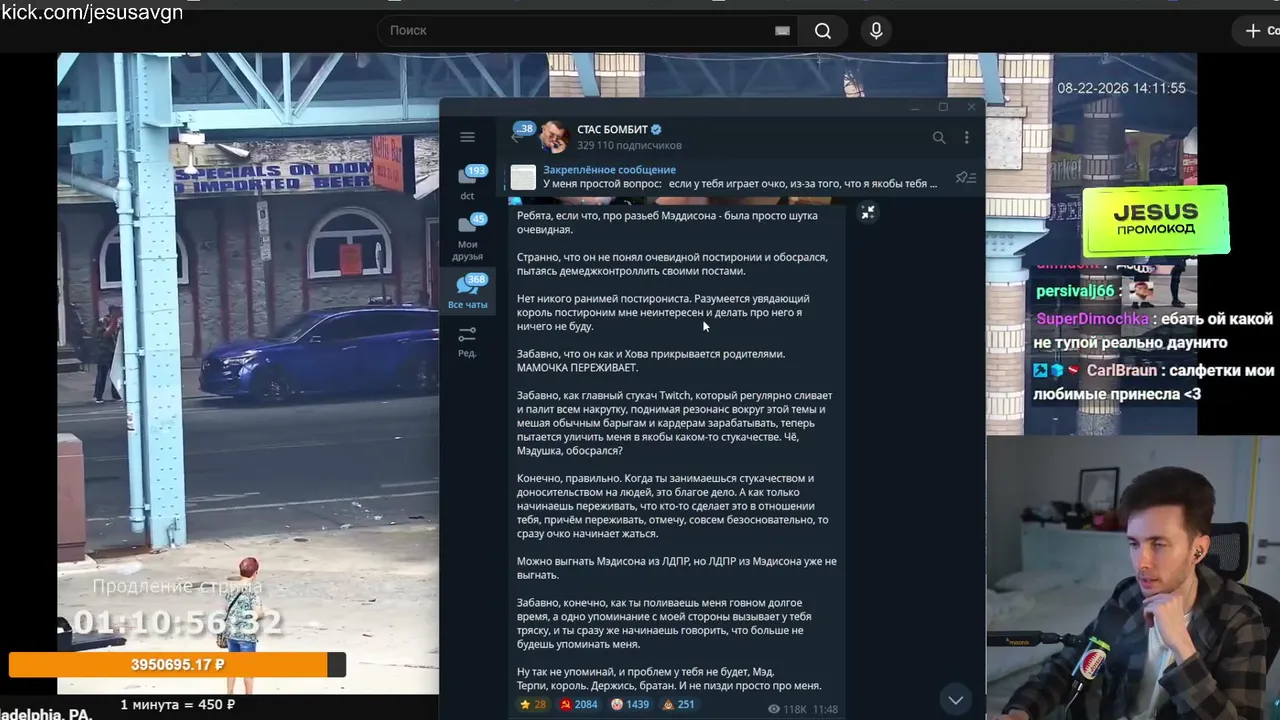Toggle the clown reaction with 1439

[x=630, y=705]
